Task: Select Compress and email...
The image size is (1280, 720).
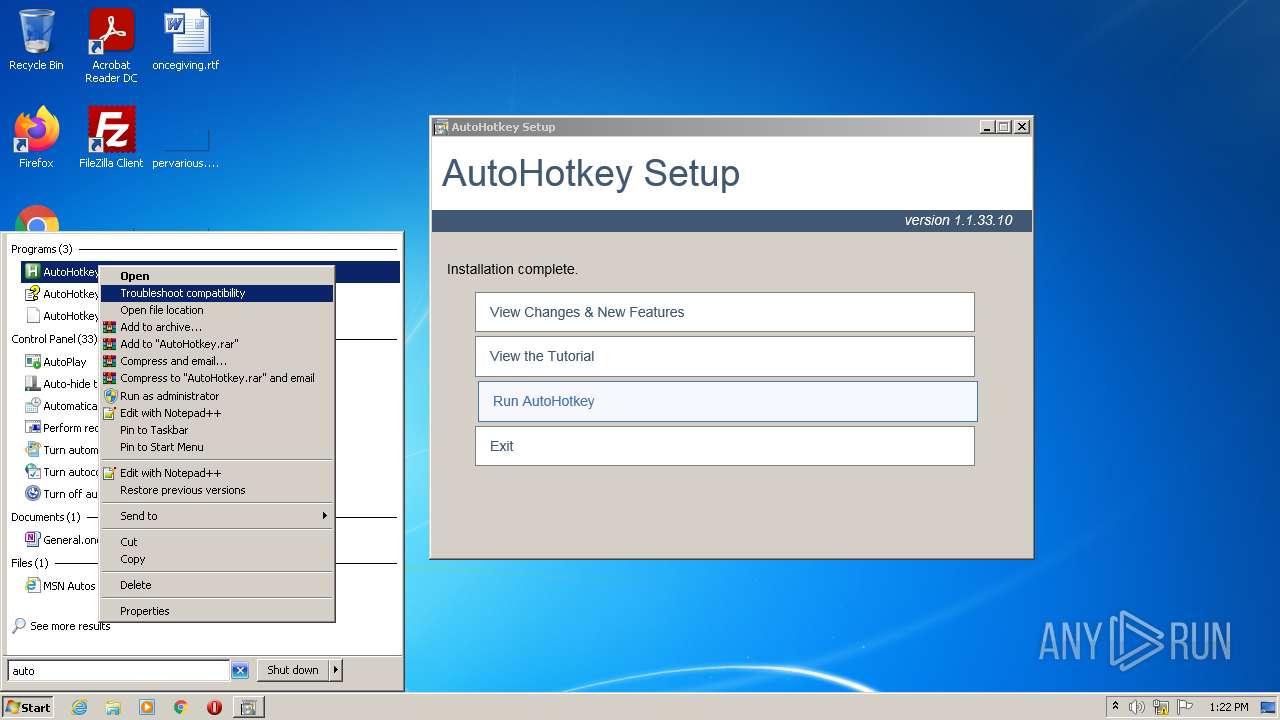Action: pos(217,361)
